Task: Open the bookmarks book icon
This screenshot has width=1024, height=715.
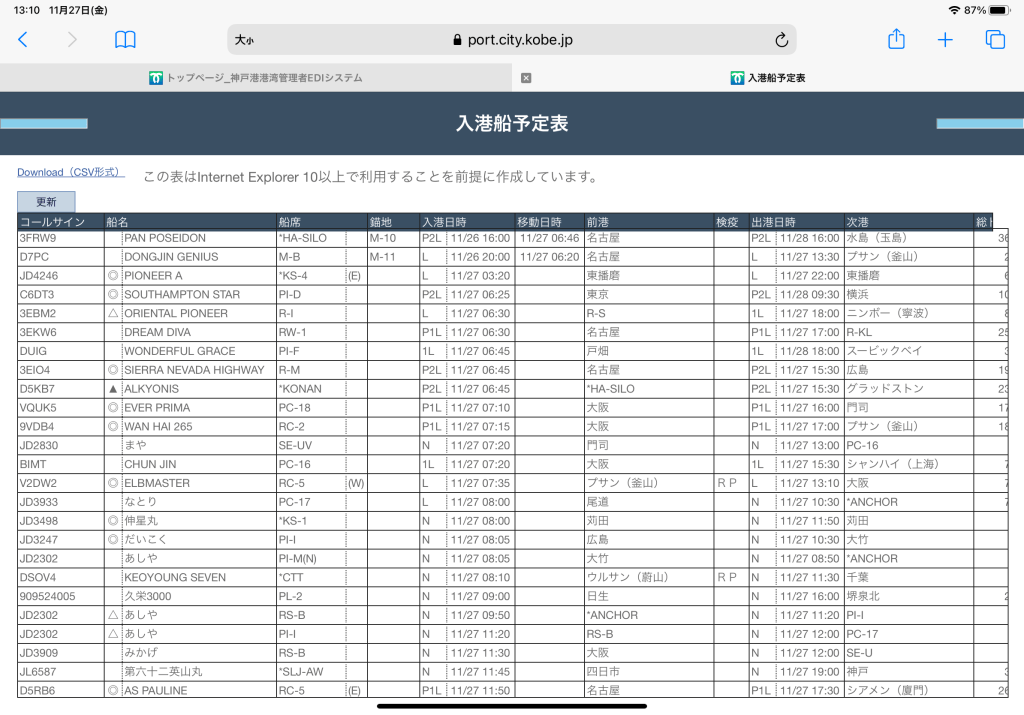Action: click(x=125, y=40)
